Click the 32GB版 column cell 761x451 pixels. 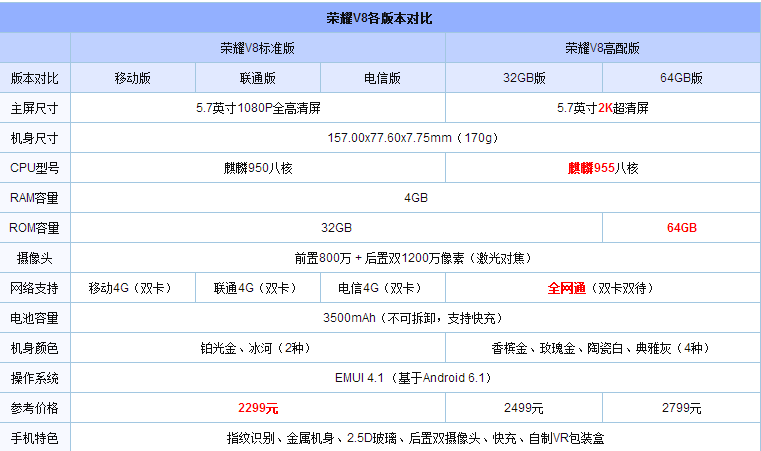(x=524, y=78)
